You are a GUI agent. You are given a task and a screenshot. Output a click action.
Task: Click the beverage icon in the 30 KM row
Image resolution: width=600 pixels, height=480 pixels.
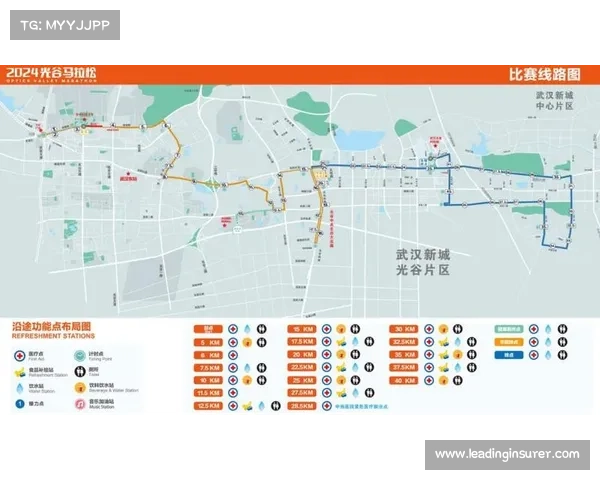443,329
